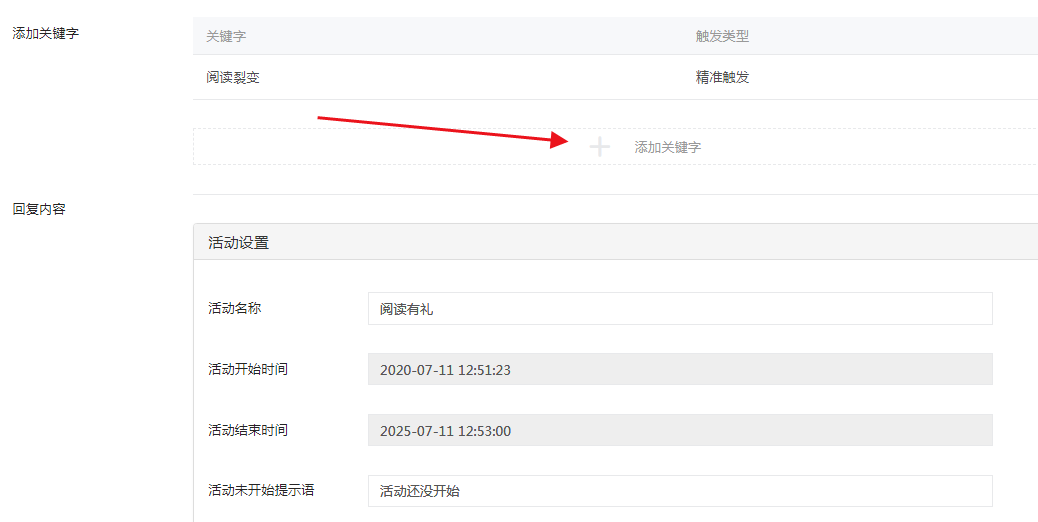
Task: Select the 阅读裂变 keyword cell
Action: (x=233, y=77)
